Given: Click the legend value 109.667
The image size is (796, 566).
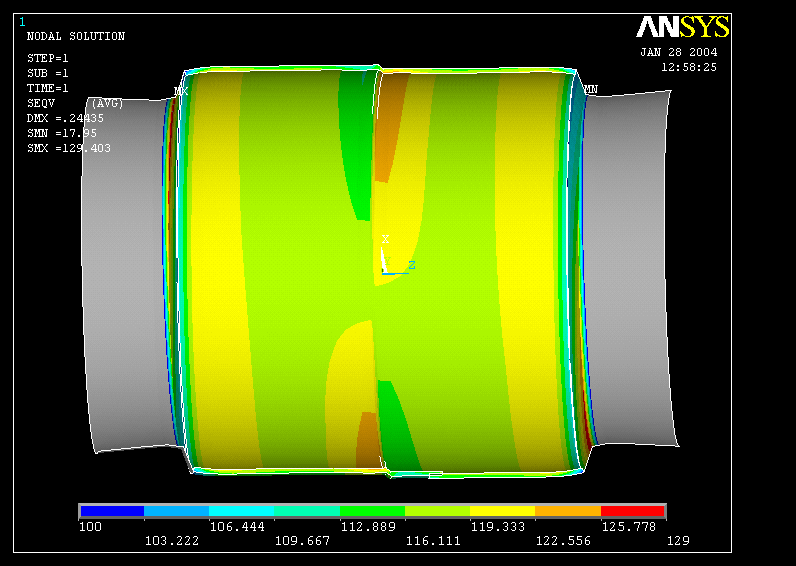Looking at the screenshot, I should pos(303,541).
